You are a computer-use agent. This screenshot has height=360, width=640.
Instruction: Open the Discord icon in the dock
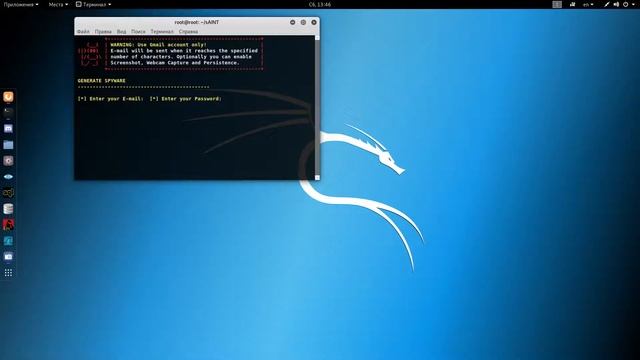point(8,129)
